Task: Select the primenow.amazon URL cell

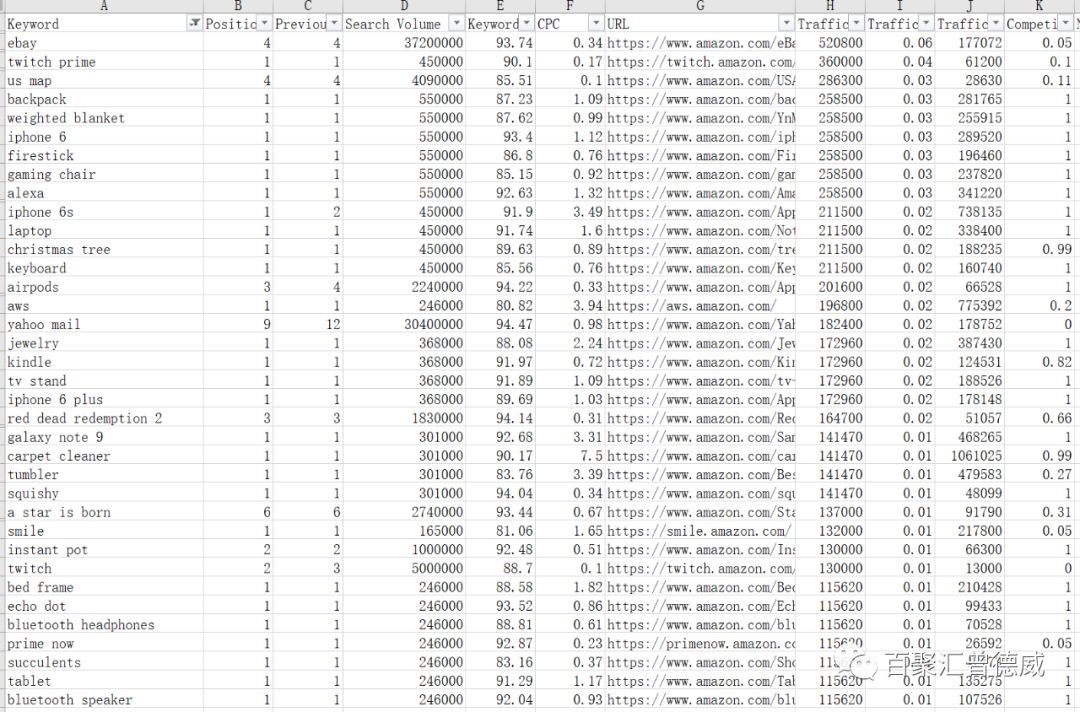Action: pos(700,644)
